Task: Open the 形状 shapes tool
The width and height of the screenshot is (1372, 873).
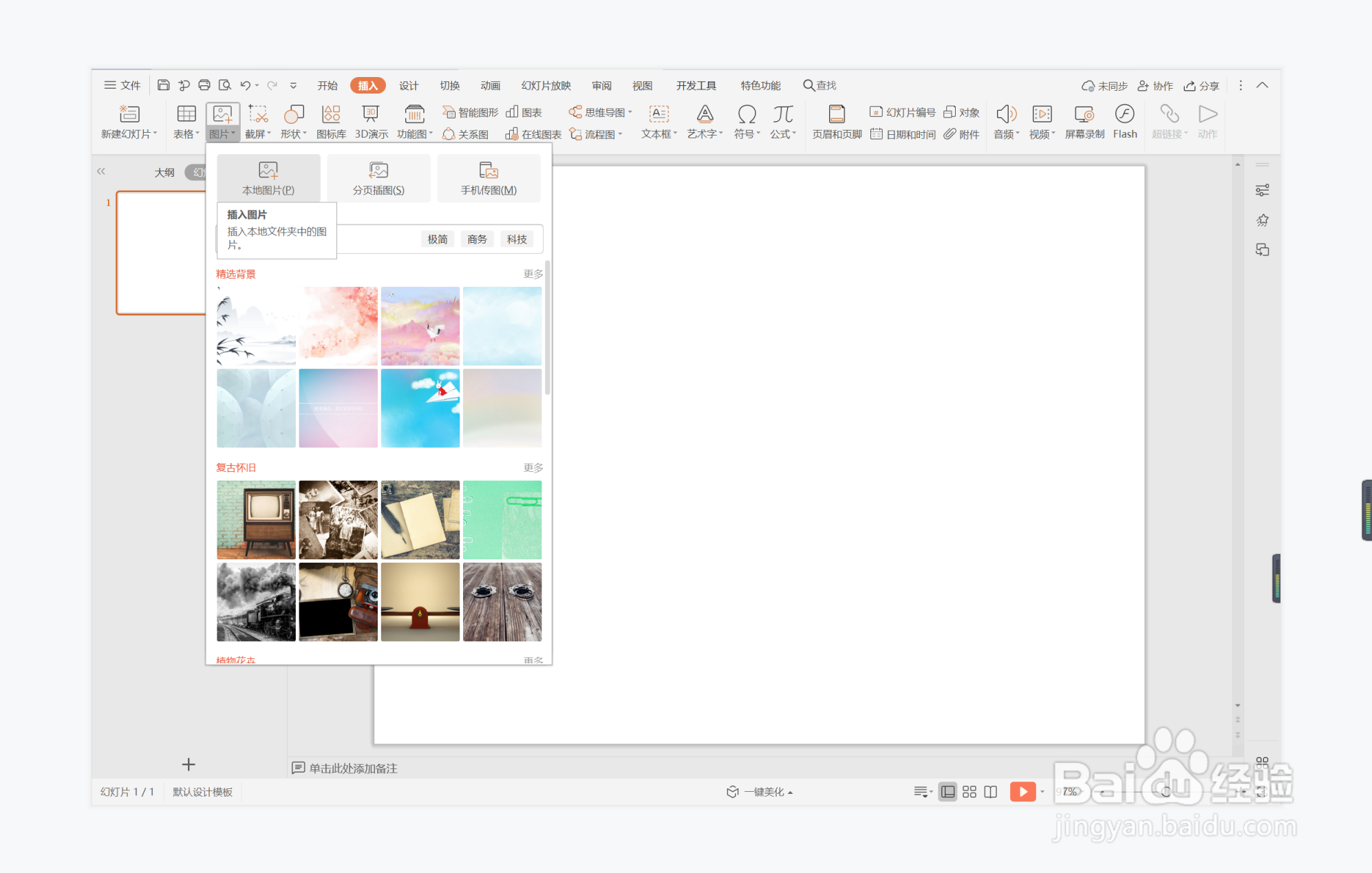Action: [x=294, y=122]
